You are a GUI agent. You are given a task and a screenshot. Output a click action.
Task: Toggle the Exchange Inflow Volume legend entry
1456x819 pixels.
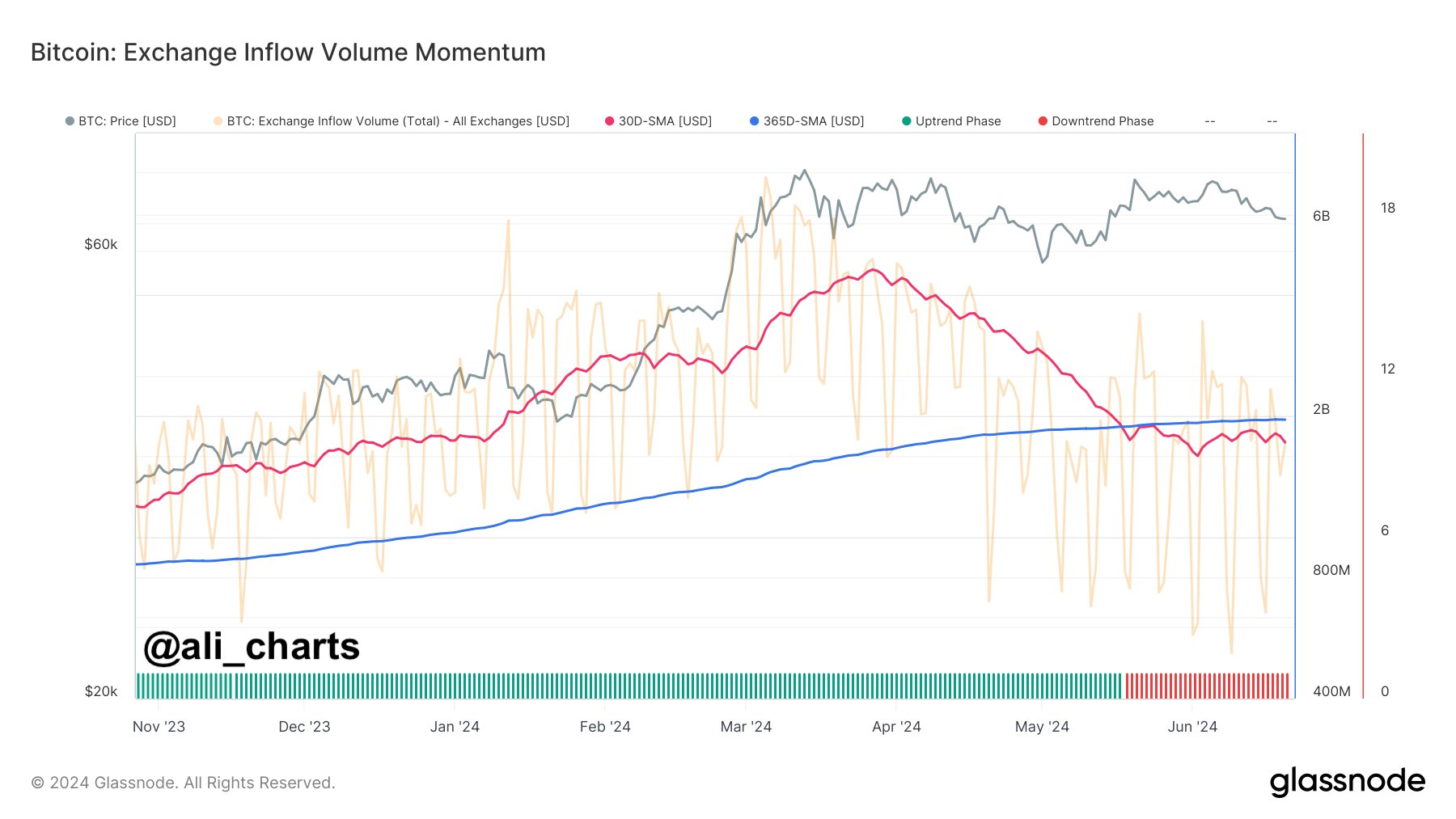[392, 121]
